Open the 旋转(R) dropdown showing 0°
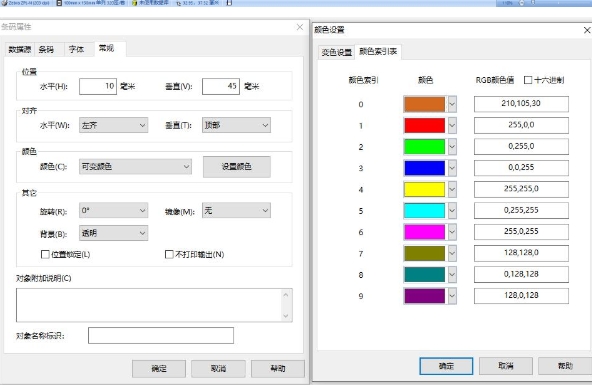Screen dimensions: 592x388 click(x=113, y=210)
